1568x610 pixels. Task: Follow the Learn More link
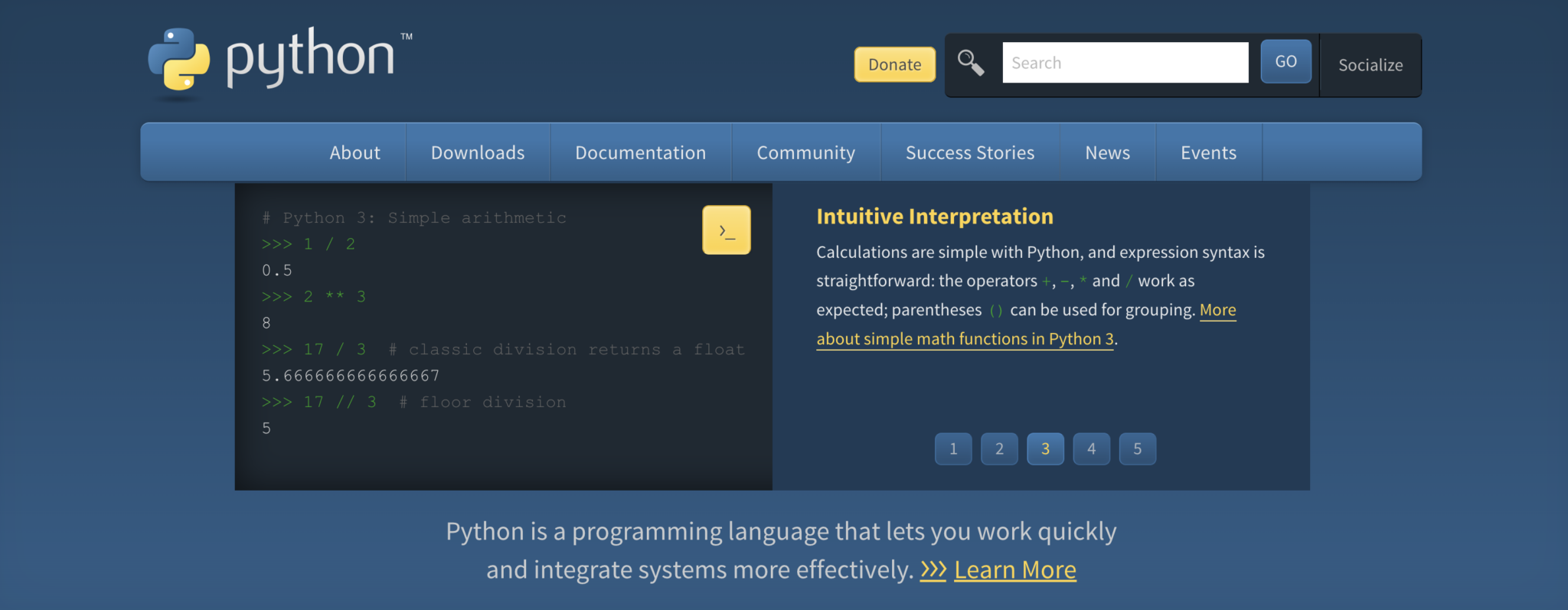coord(1014,569)
